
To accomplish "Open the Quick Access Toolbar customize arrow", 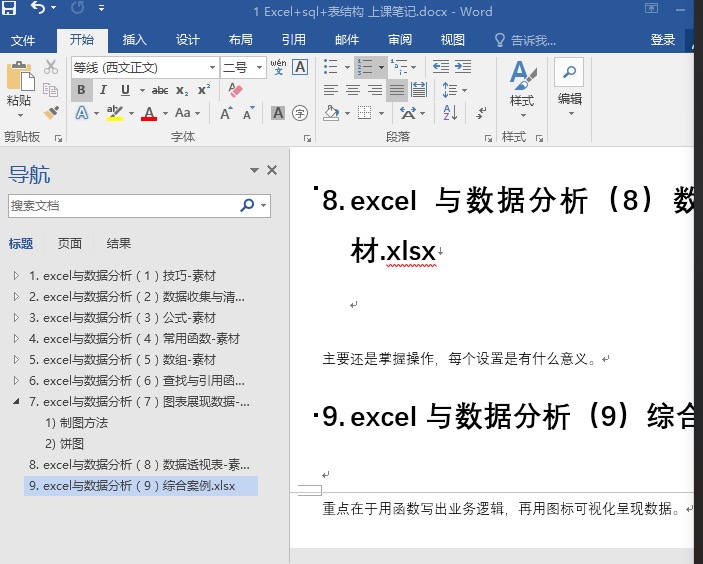I will 102,8.
